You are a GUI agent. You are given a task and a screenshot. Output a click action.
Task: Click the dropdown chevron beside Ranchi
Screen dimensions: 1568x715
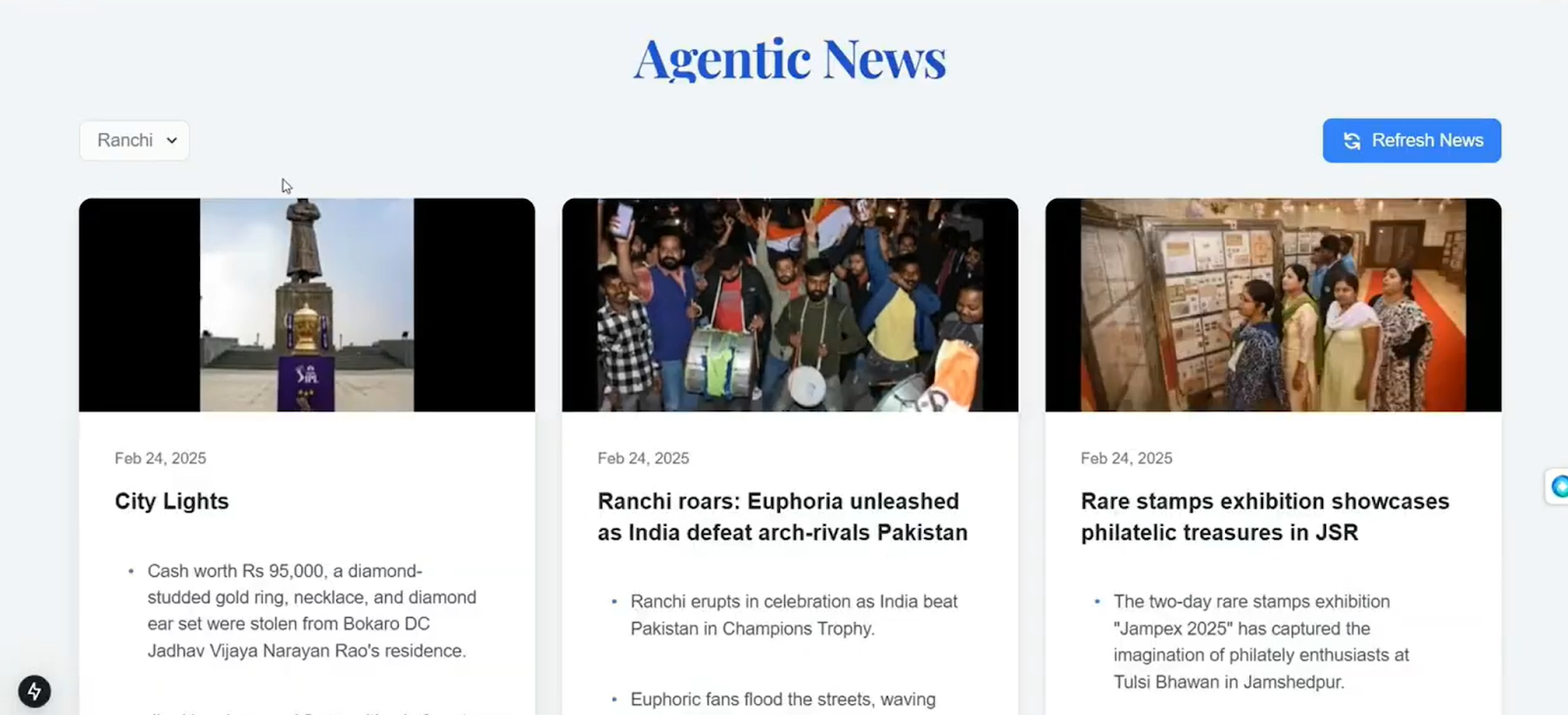pyautogui.click(x=171, y=141)
